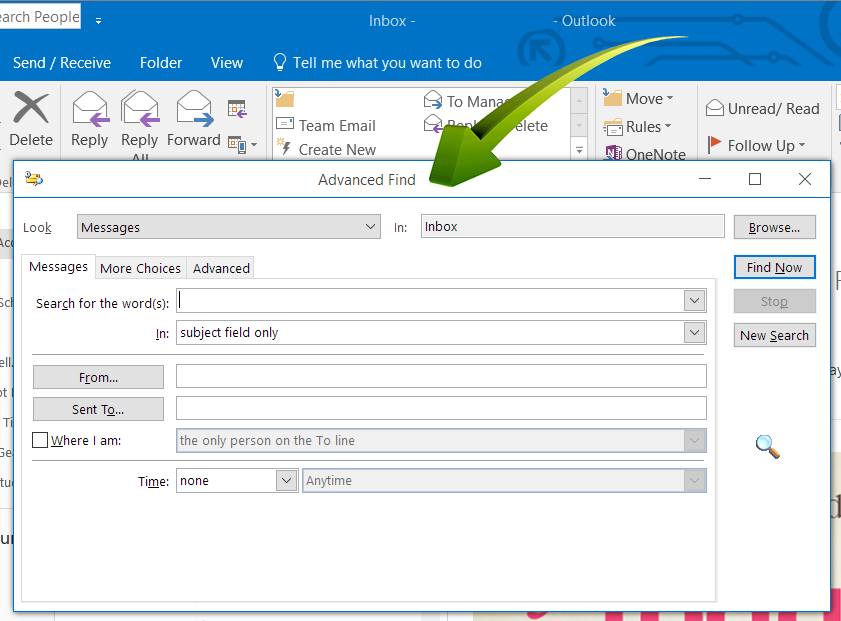Image resolution: width=841 pixels, height=621 pixels.
Task: Click the Unread/ Read envelope icon
Action: tap(715, 108)
